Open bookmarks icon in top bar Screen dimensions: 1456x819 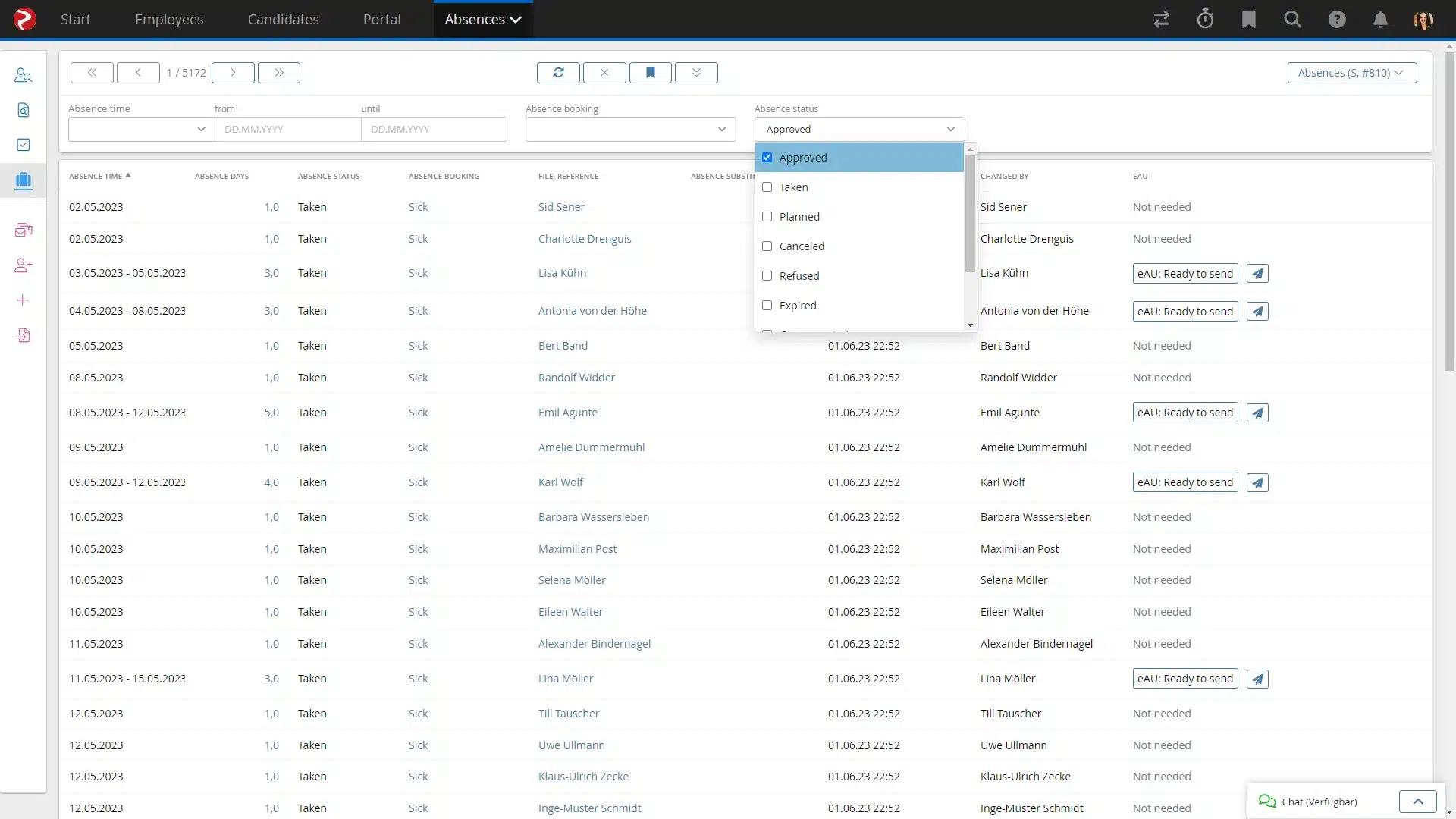pyautogui.click(x=1249, y=19)
